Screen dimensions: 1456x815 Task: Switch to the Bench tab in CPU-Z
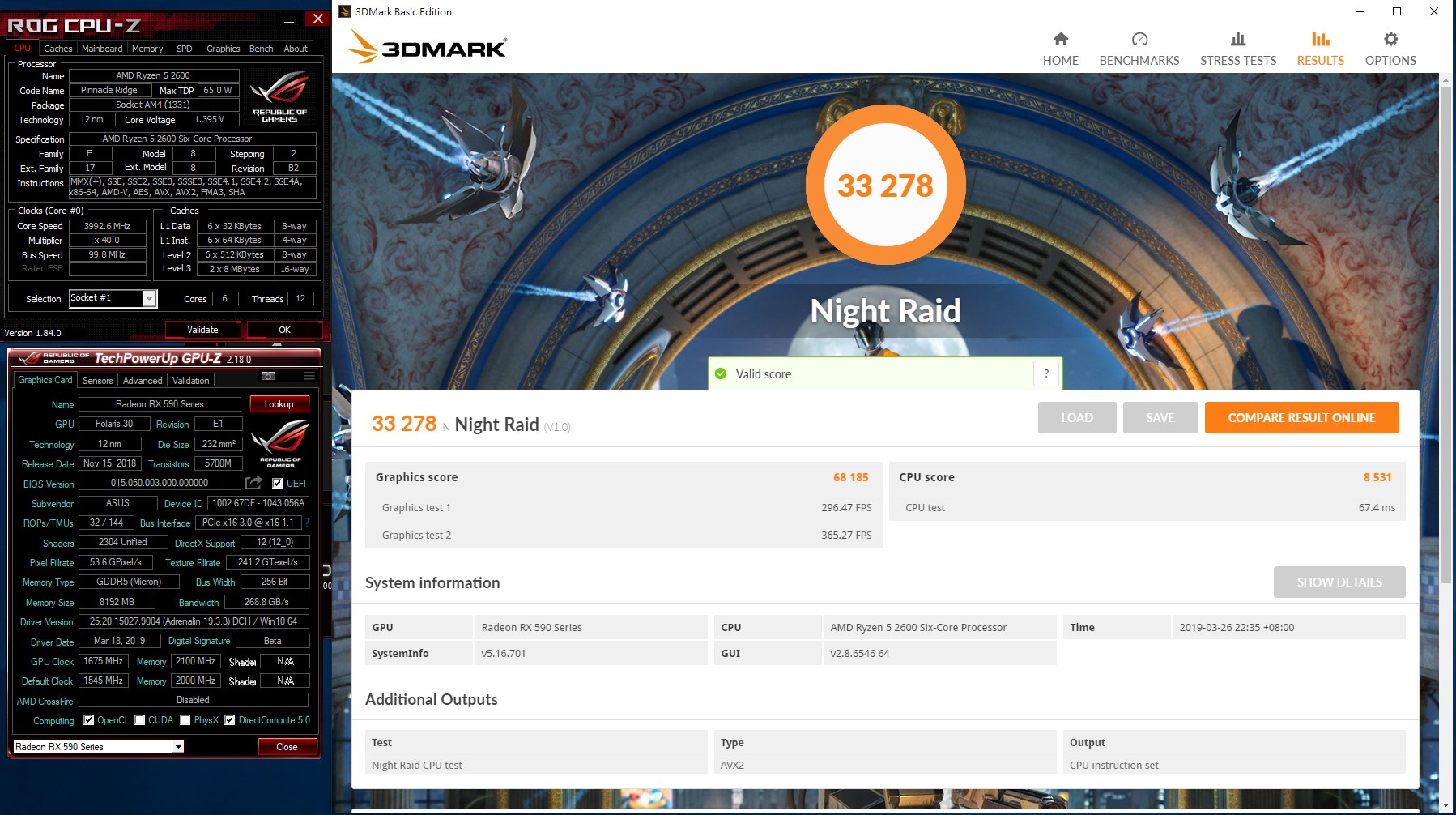(261, 49)
